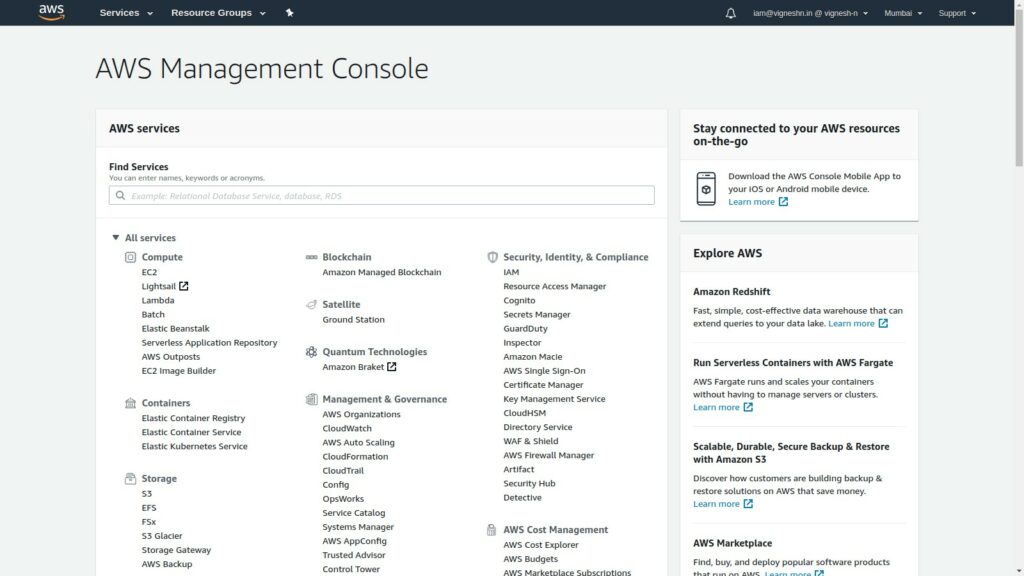This screenshot has height=576, width=1024.
Task: Open Ground Station
Action: point(353,319)
